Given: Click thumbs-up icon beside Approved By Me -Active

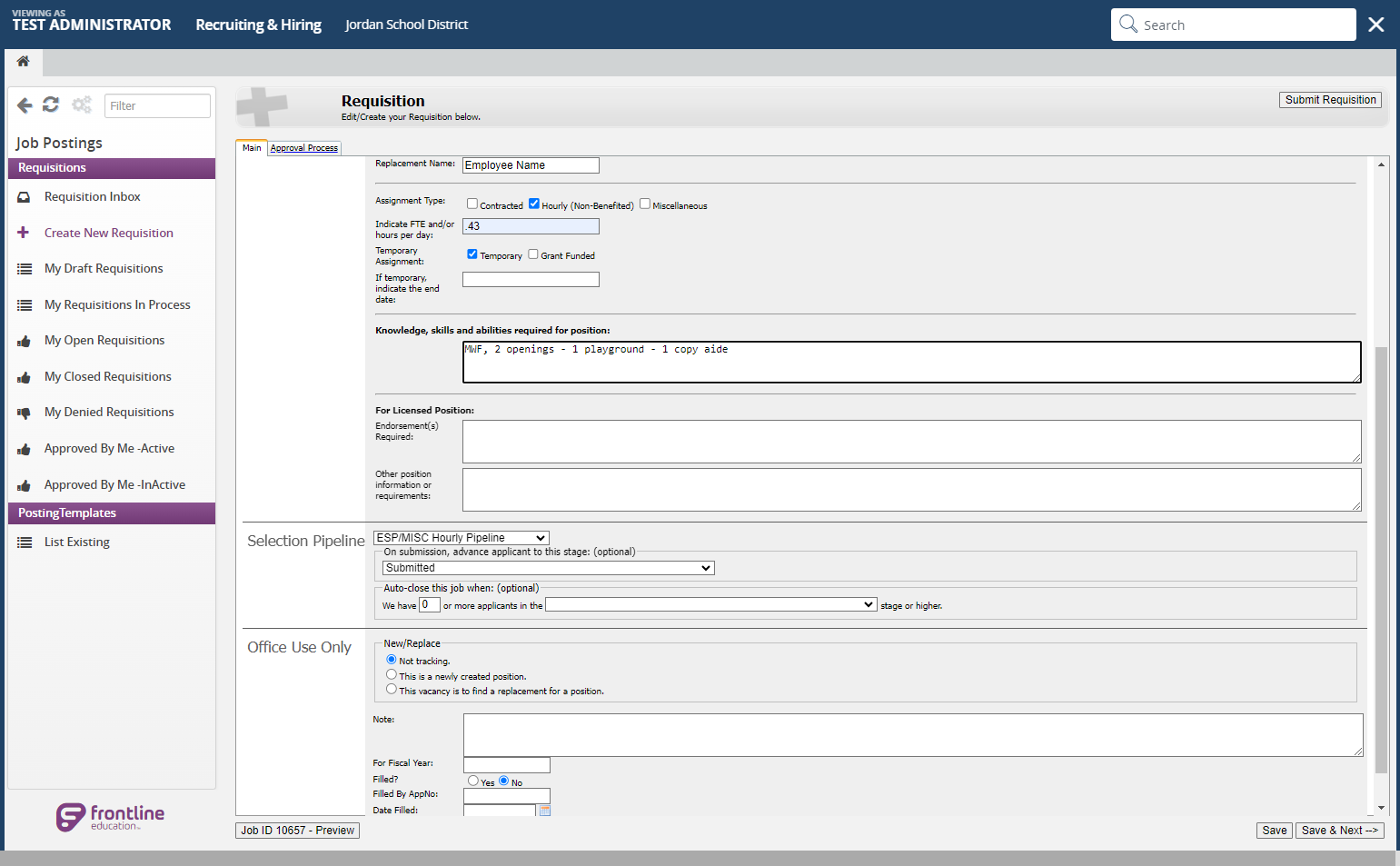Looking at the screenshot, I should (25, 449).
